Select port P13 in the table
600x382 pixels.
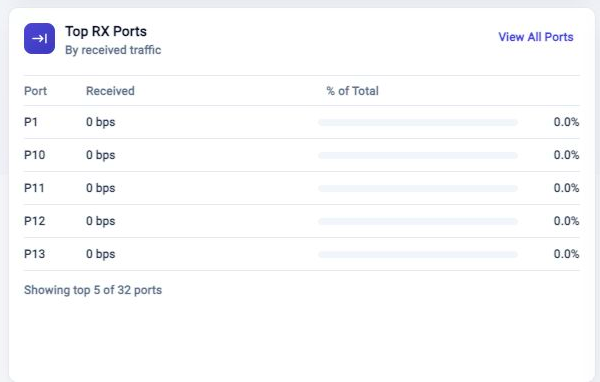pos(34,254)
